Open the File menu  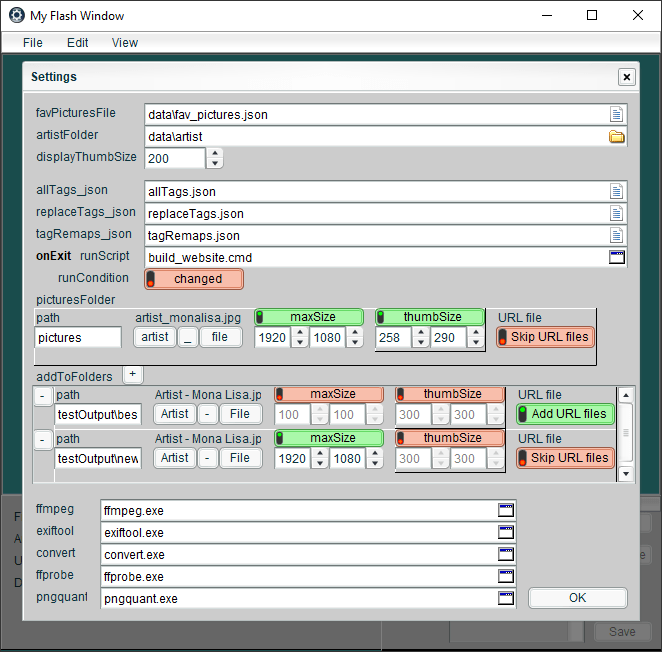[x=33, y=43]
